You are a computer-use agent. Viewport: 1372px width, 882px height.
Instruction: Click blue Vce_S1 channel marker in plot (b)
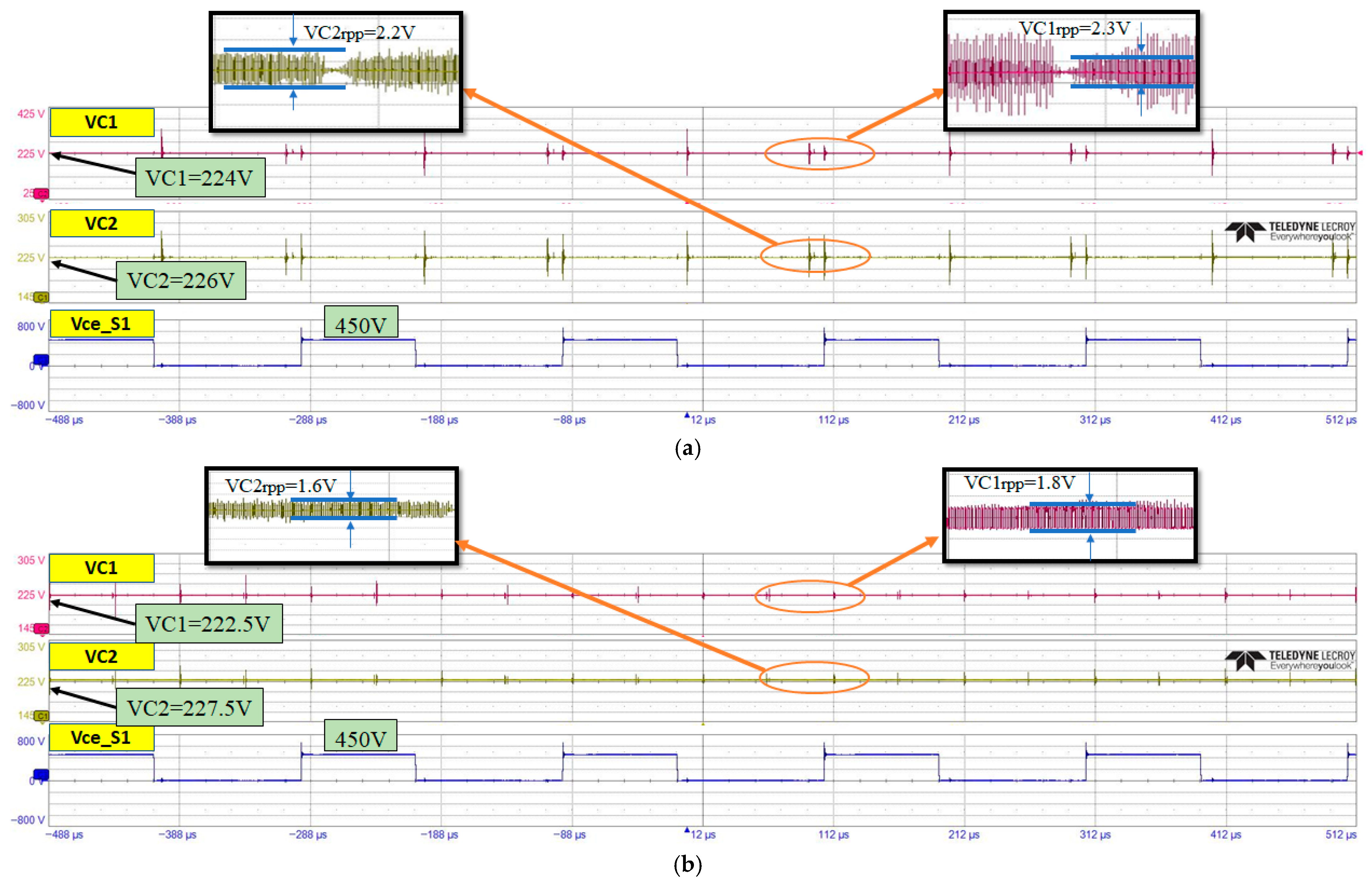(41, 774)
